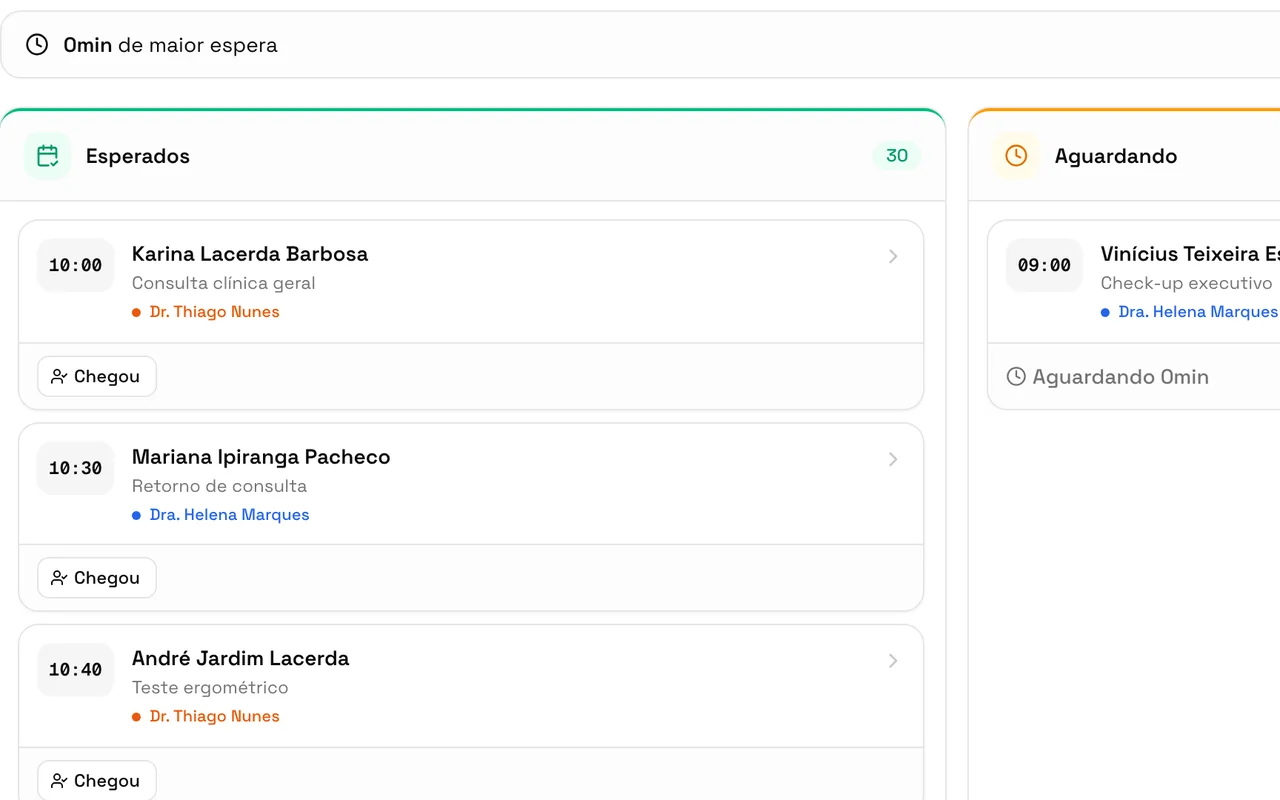1280x800 pixels.
Task: Click the clock icon next to Aguardando 0min
Action: pyautogui.click(x=1016, y=376)
